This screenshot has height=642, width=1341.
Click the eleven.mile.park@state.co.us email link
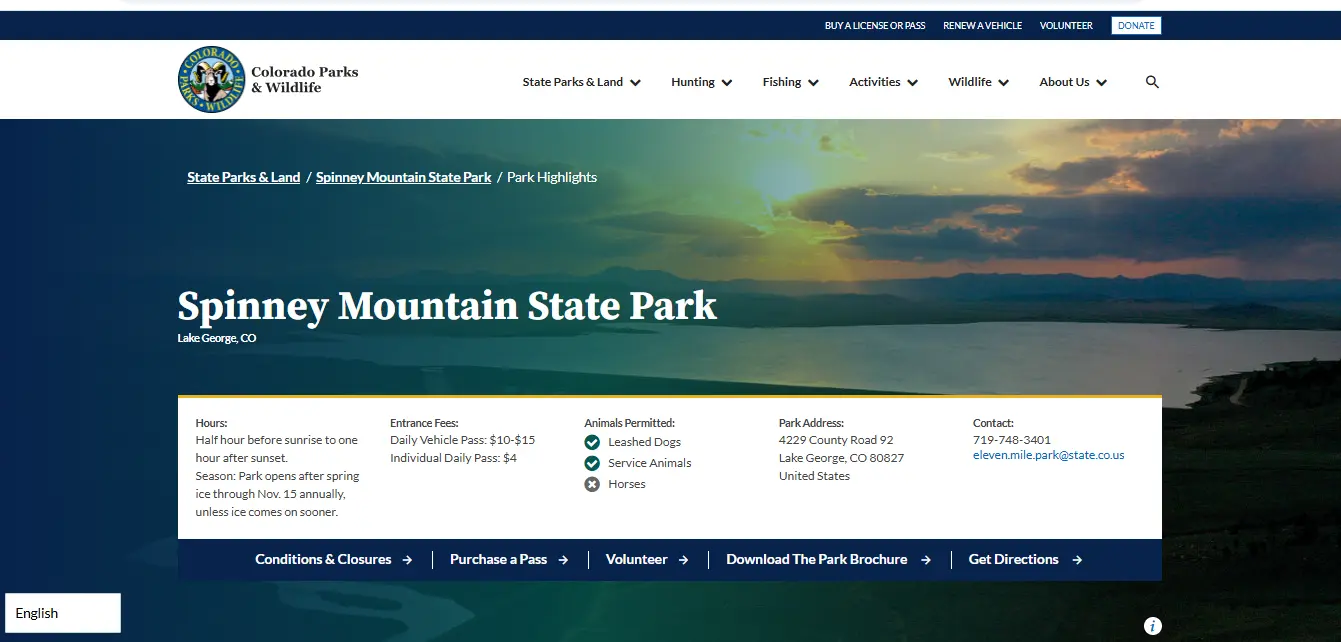point(1048,455)
